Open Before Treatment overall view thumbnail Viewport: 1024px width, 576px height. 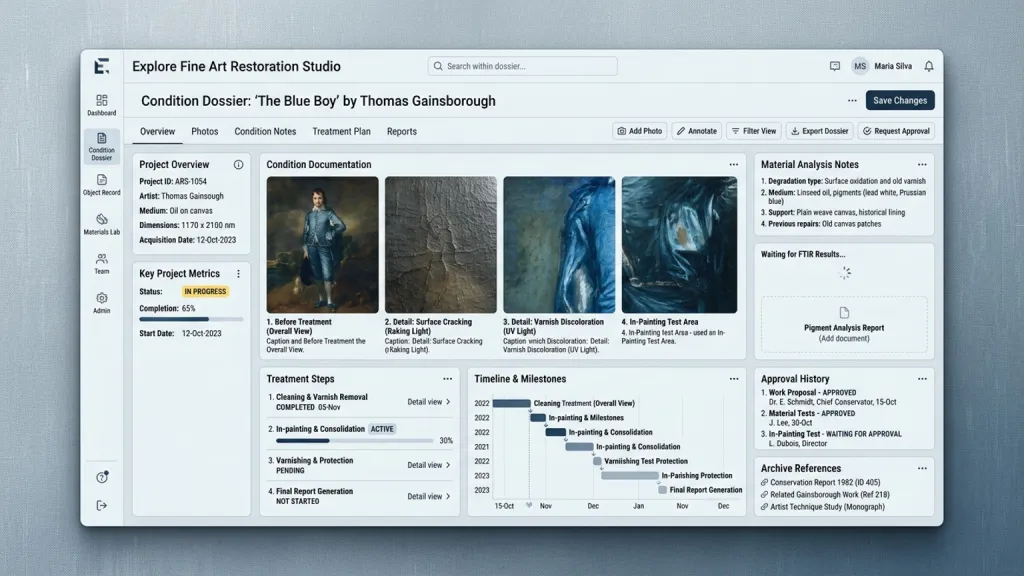322,244
